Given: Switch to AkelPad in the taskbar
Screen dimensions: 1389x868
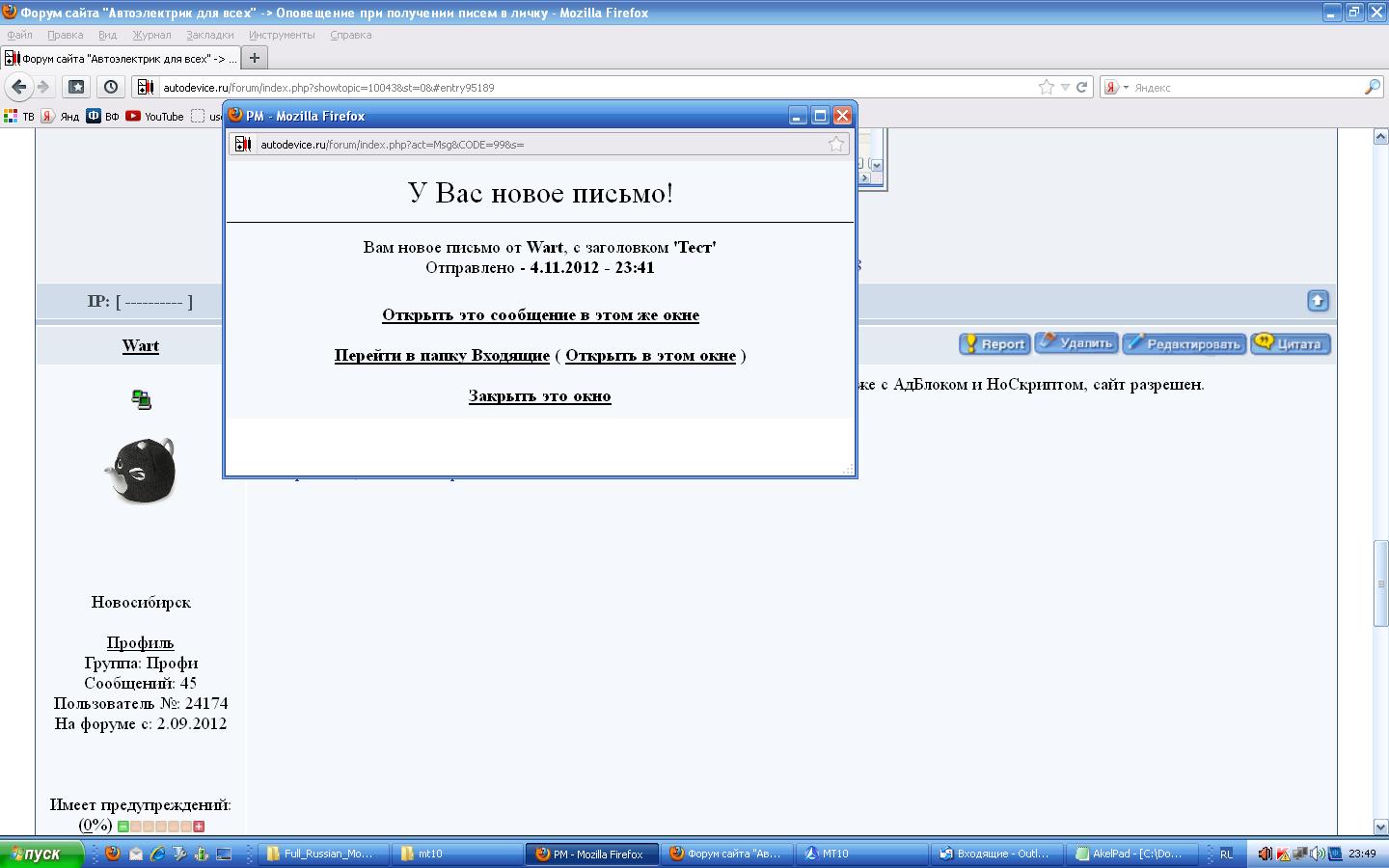Looking at the screenshot, I should (x=1130, y=854).
